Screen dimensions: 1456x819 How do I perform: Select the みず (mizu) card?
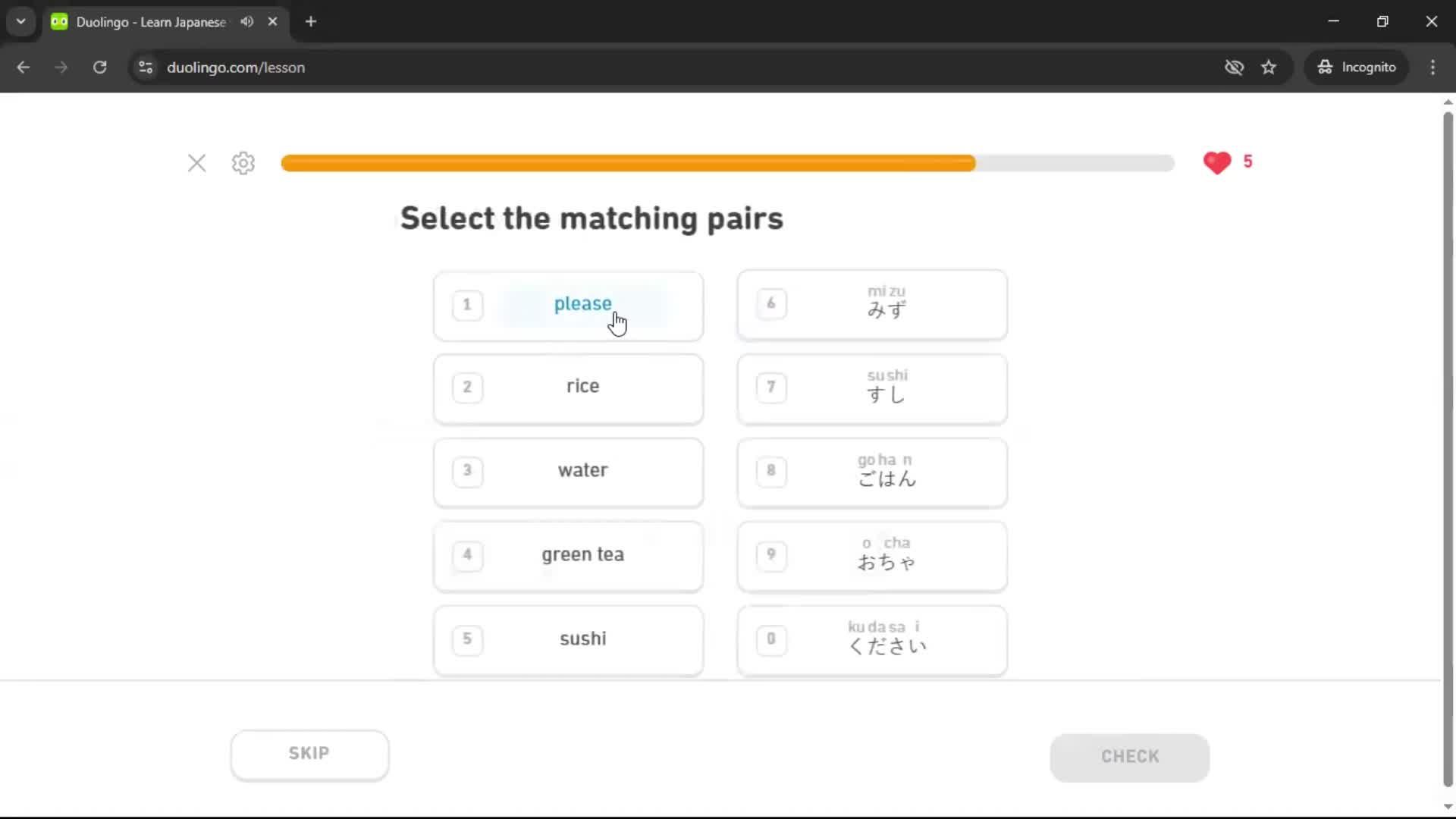[872, 304]
